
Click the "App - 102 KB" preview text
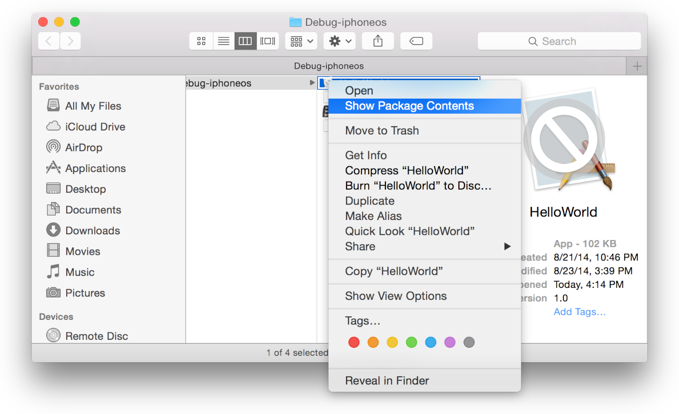pyautogui.click(x=585, y=244)
